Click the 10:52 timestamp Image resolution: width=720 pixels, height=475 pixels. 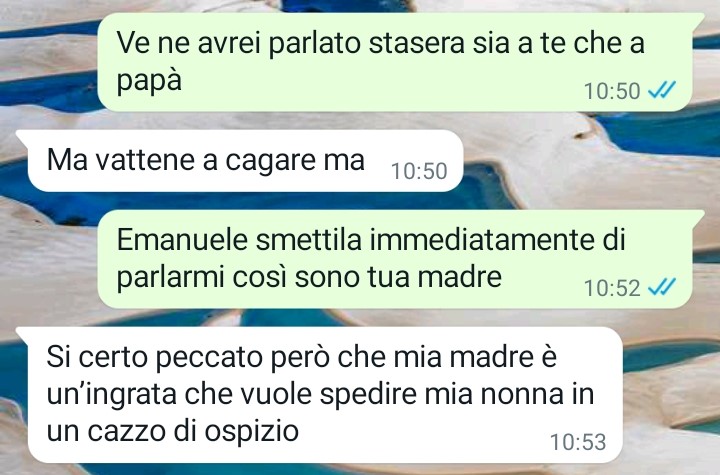pos(612,288)
